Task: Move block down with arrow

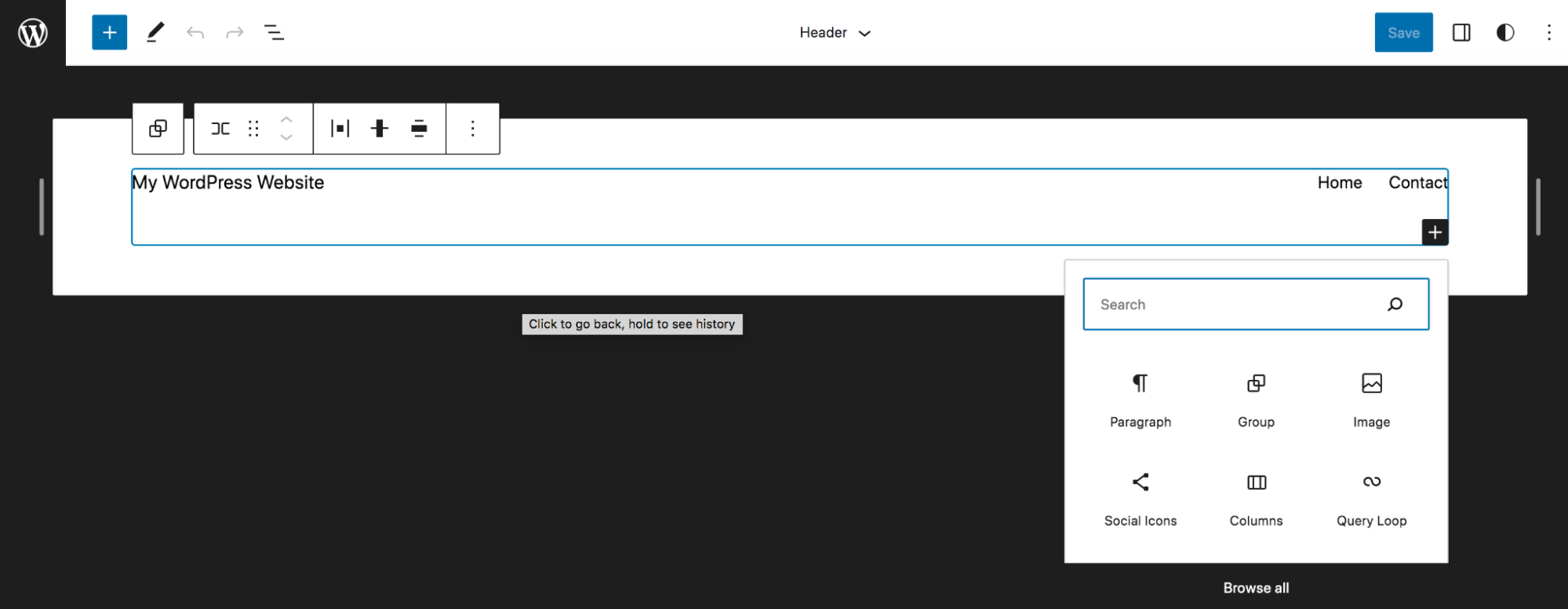Action: [x=286, y=137]
